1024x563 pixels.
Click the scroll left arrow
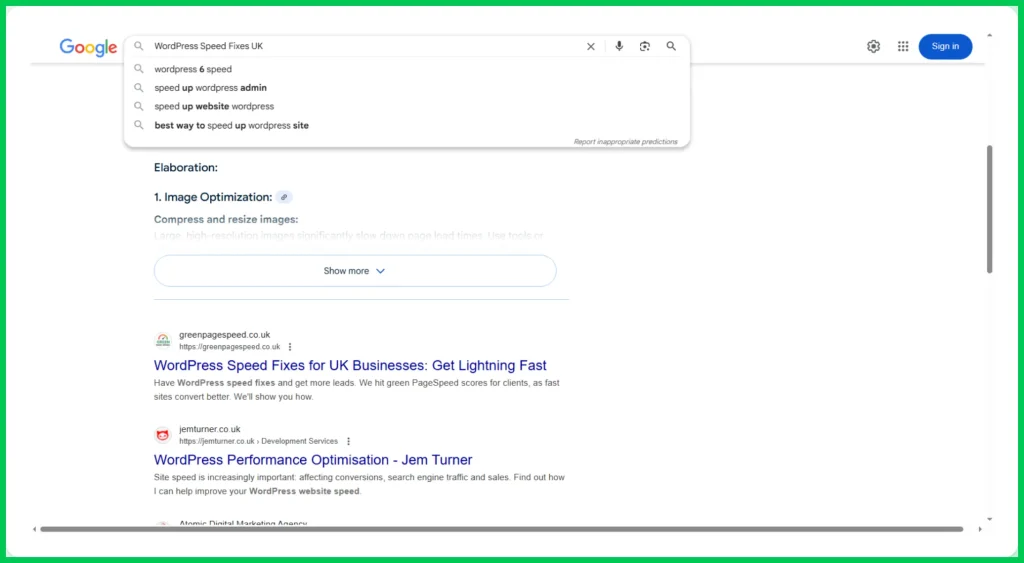coord(35,529)
